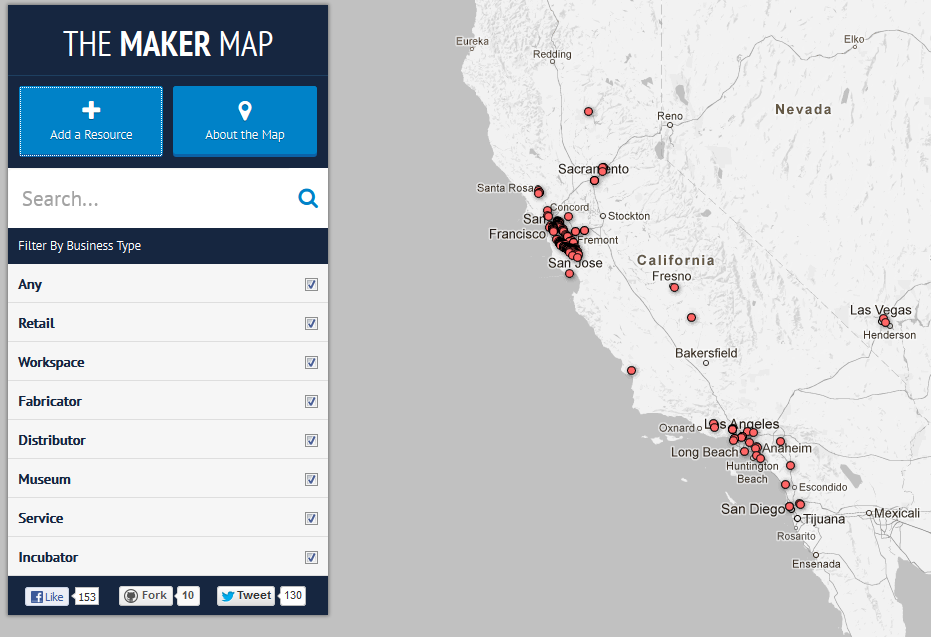Disable the Museum business type filter
The width and height of the screenshot is (931, 637).
[x=311, y=479]
